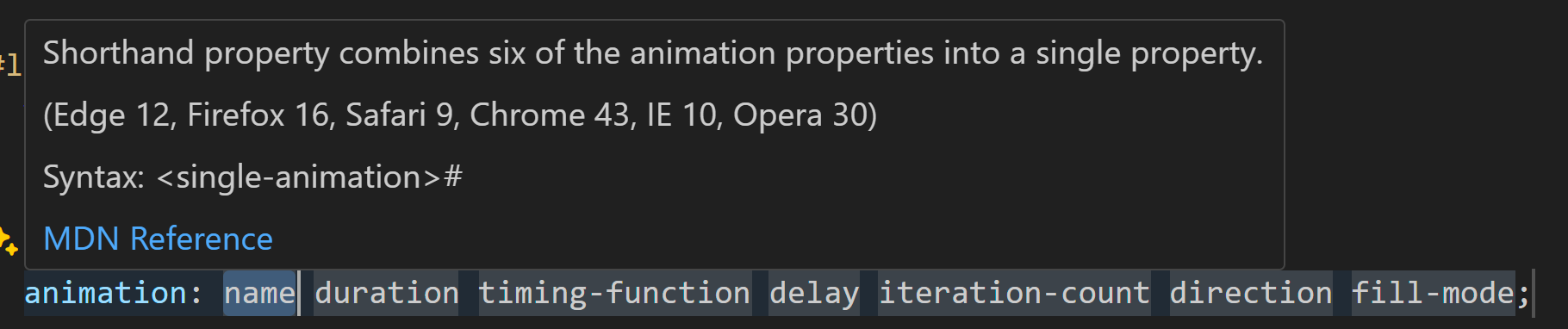Click the 'direction' snippet placeholder

coord(1250,293)
